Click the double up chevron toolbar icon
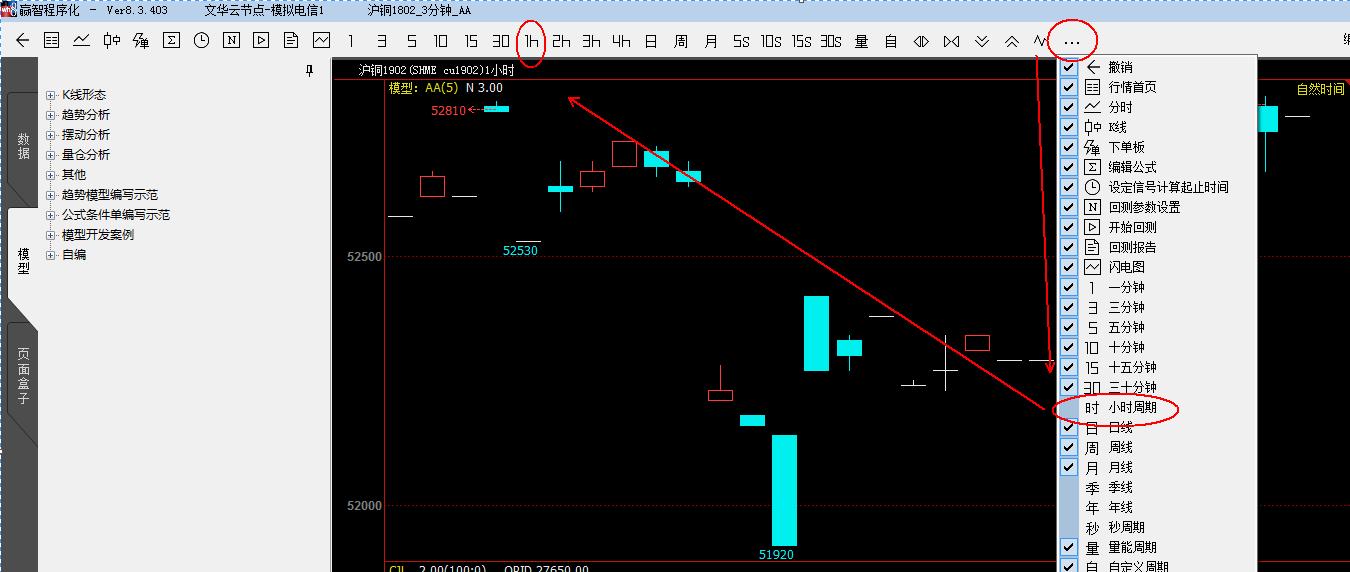This screenshot has width=1350, height=572. tap(1011, 41)
